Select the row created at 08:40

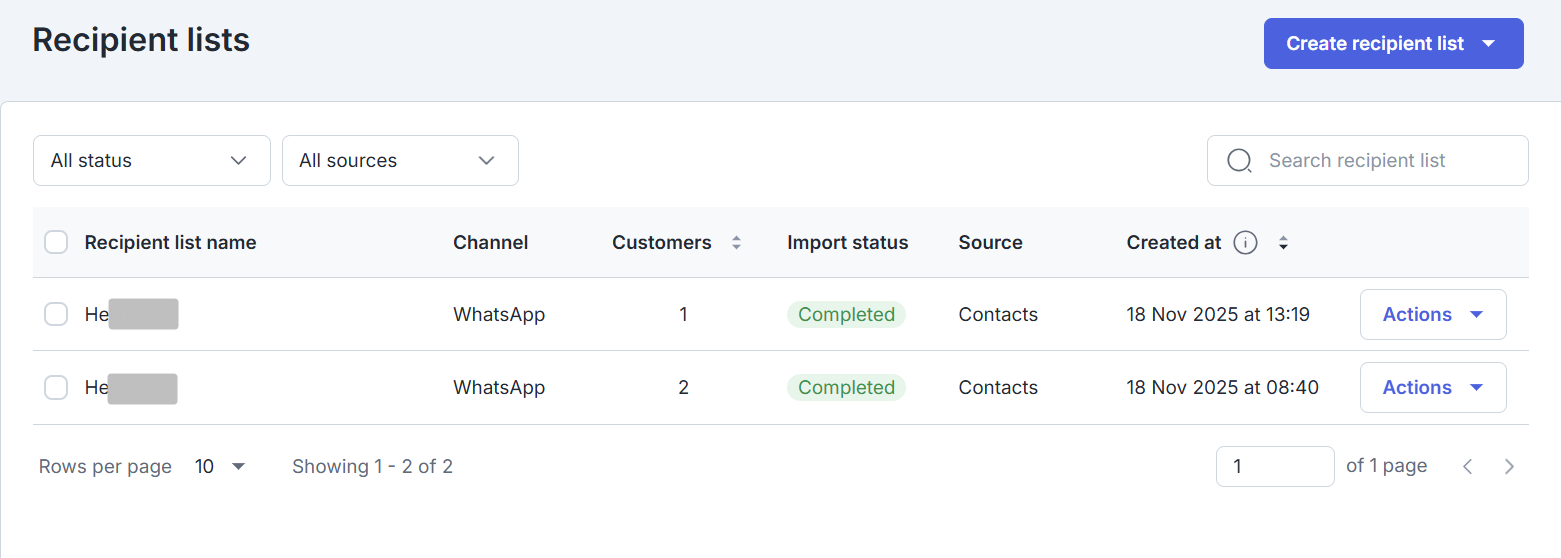(56, 387)
